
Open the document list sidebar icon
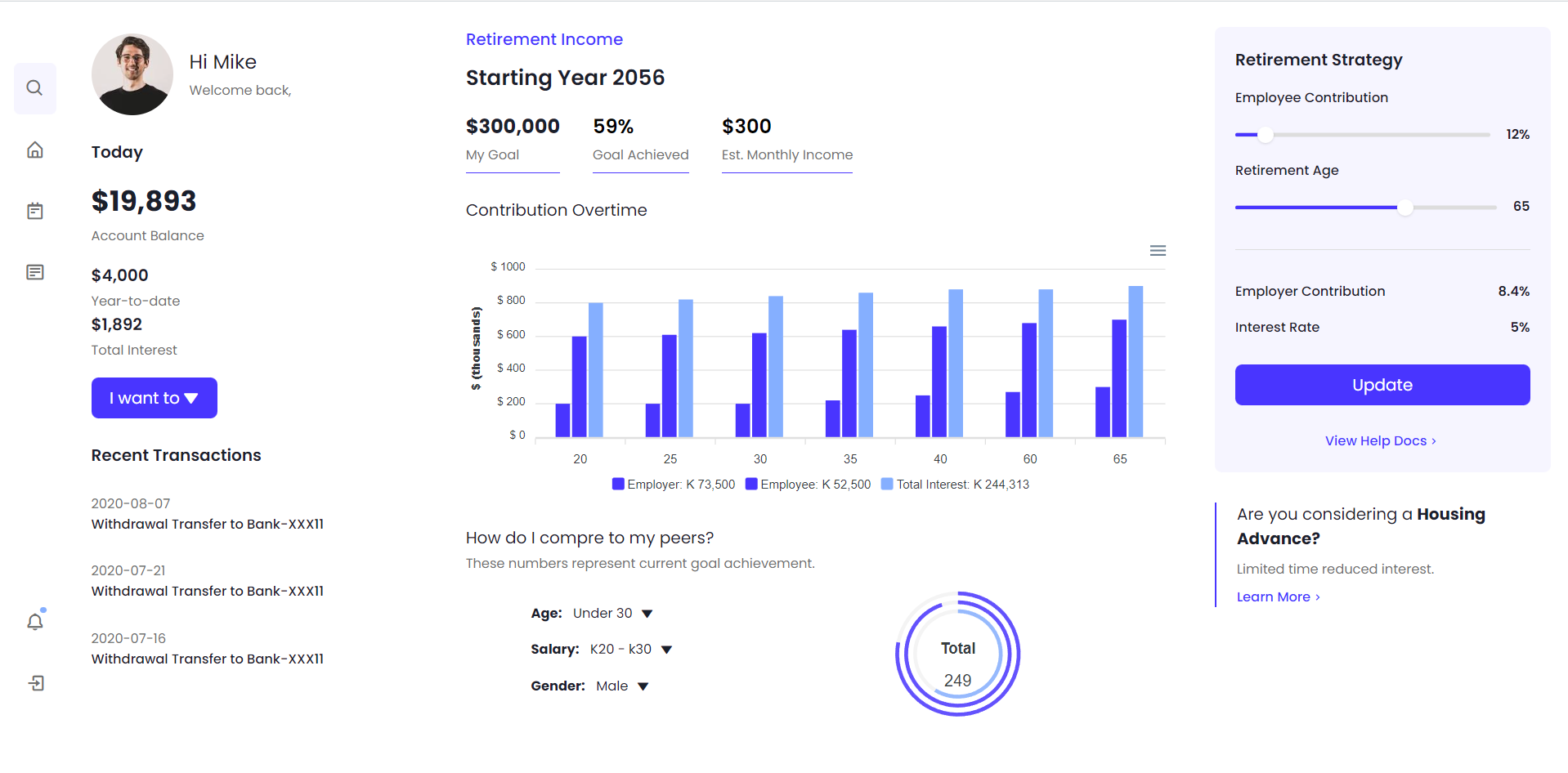[34, 272]
